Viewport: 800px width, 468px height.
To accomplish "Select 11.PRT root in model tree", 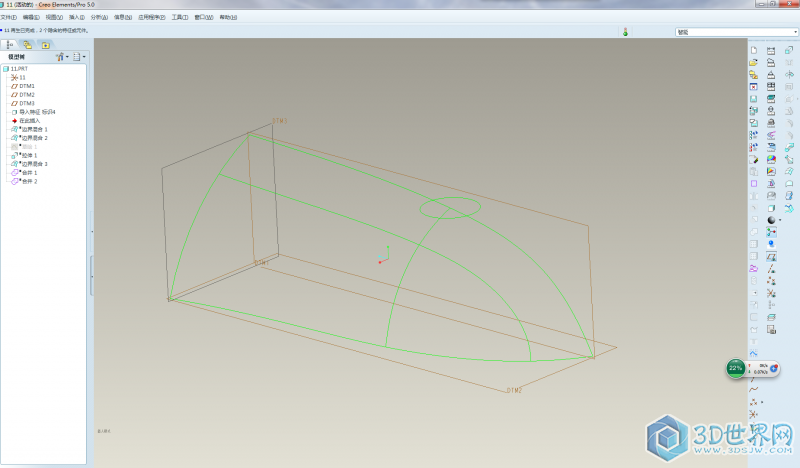I will 15,68.
